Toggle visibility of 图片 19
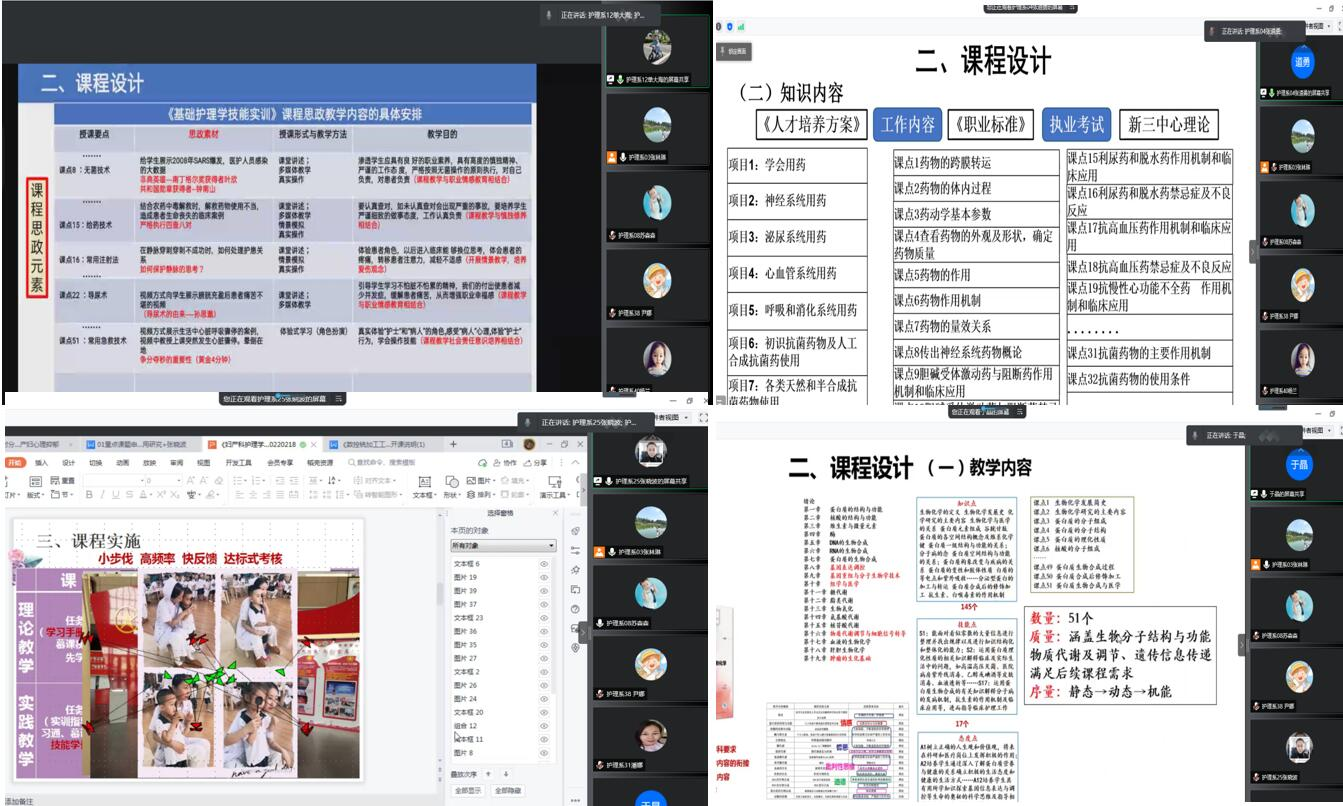The width and height of the screenshot is (1343, 806). tap(544, 577)
